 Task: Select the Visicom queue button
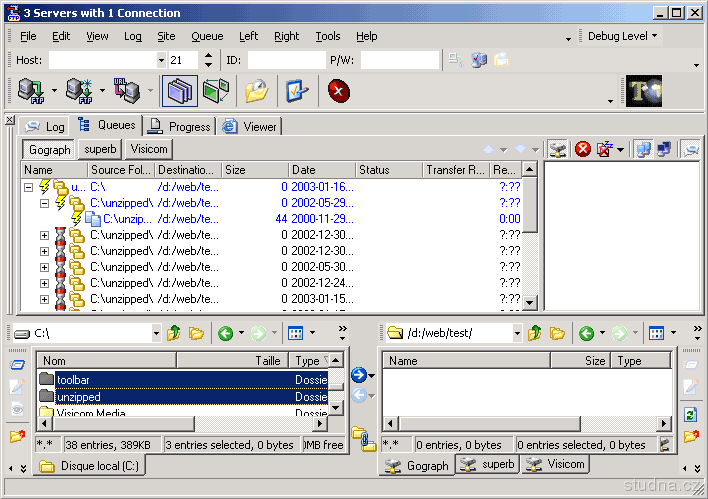point(148,149)
